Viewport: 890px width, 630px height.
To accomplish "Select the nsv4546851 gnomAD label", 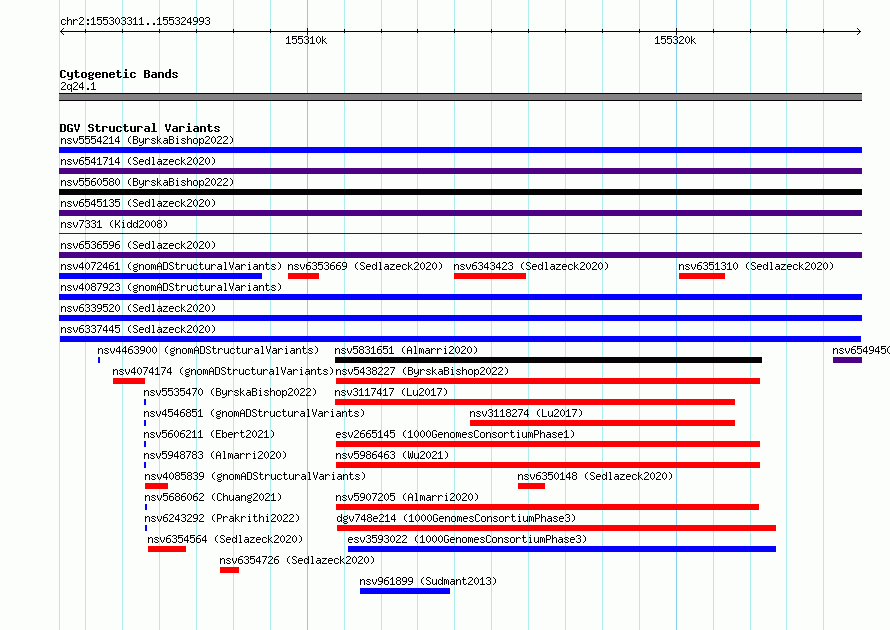I will coord(254,413).
